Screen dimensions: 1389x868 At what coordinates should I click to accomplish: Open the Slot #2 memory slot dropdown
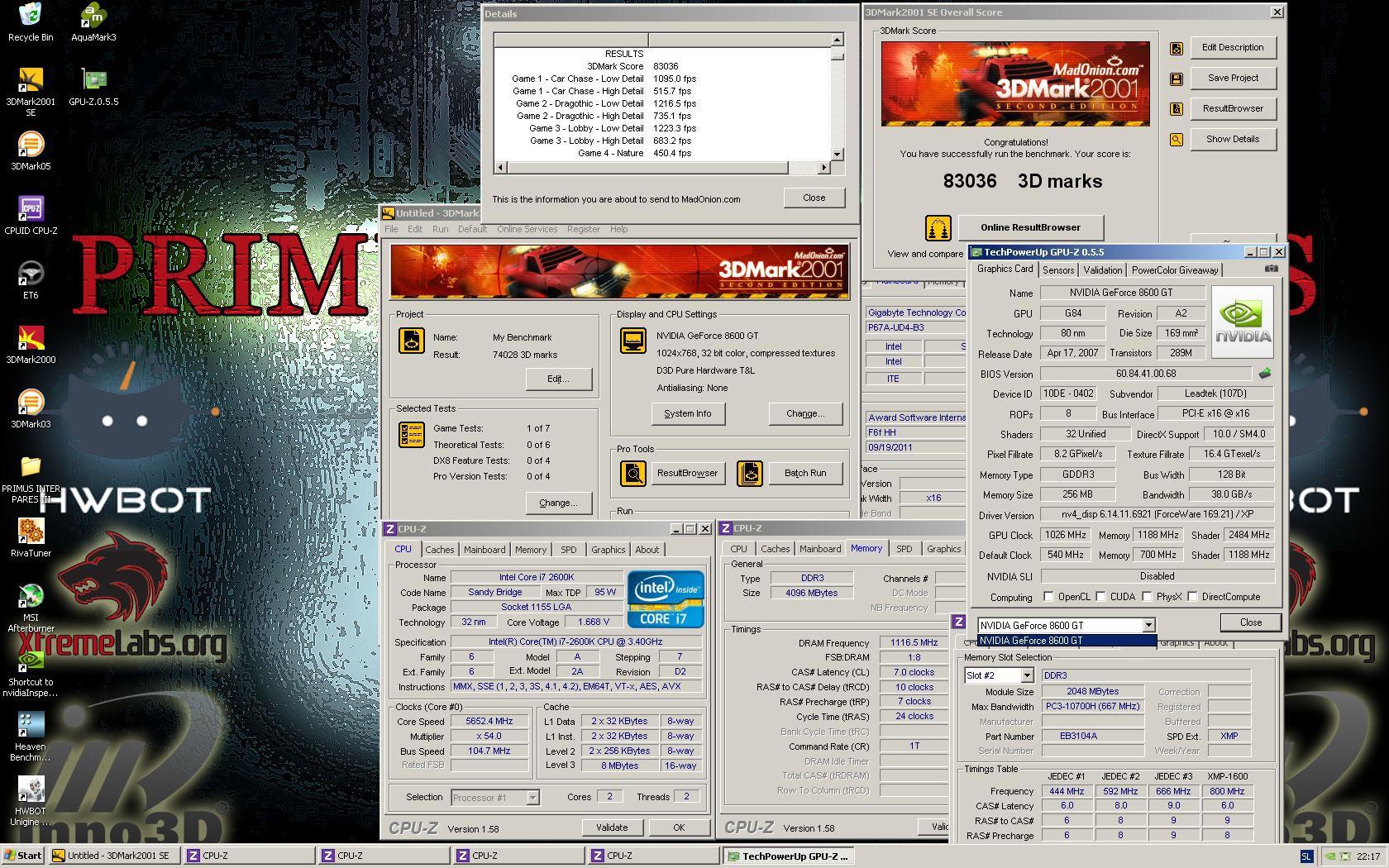1027,675
